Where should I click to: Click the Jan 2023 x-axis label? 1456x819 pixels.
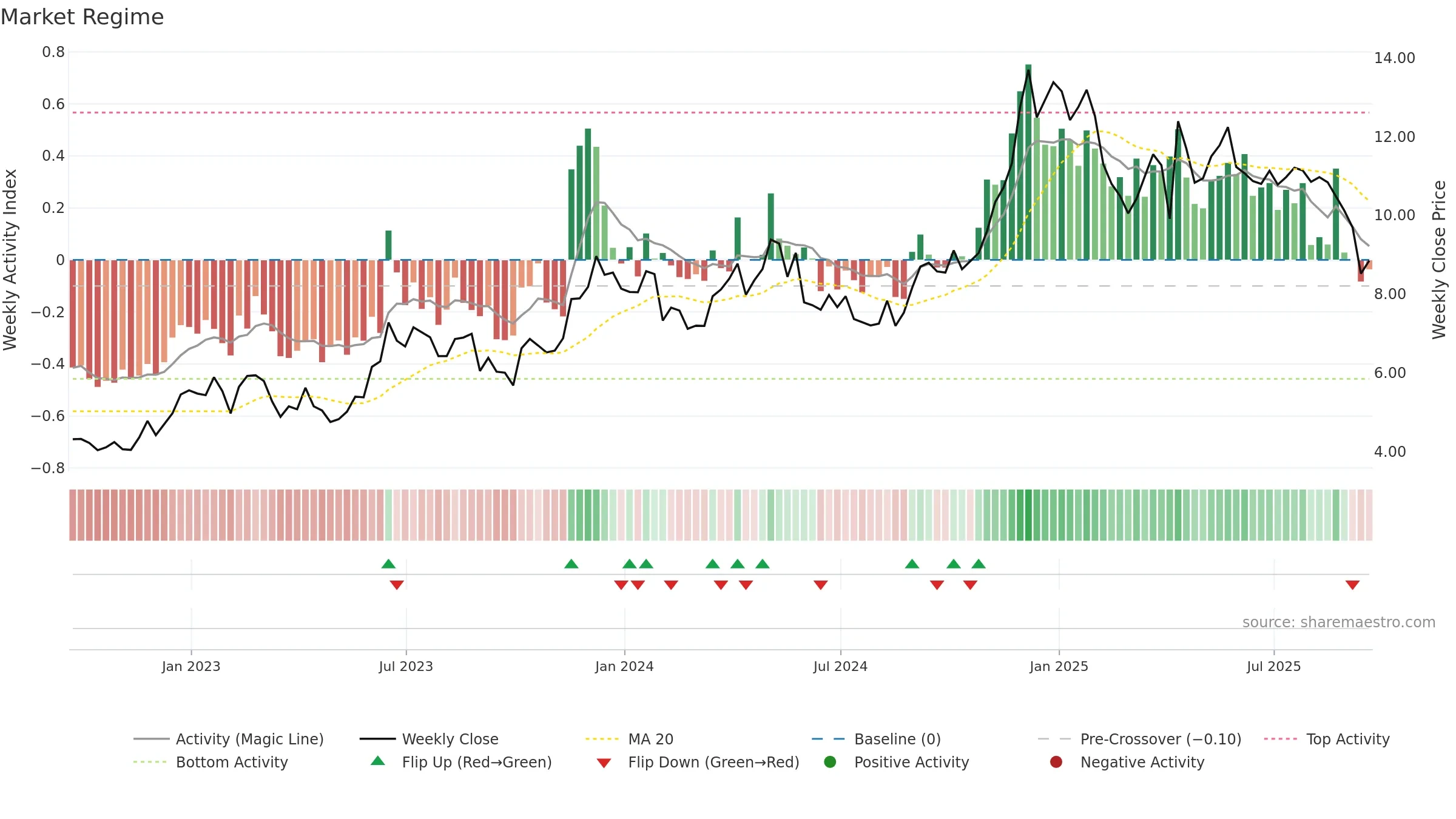click(x=191, y=666)
